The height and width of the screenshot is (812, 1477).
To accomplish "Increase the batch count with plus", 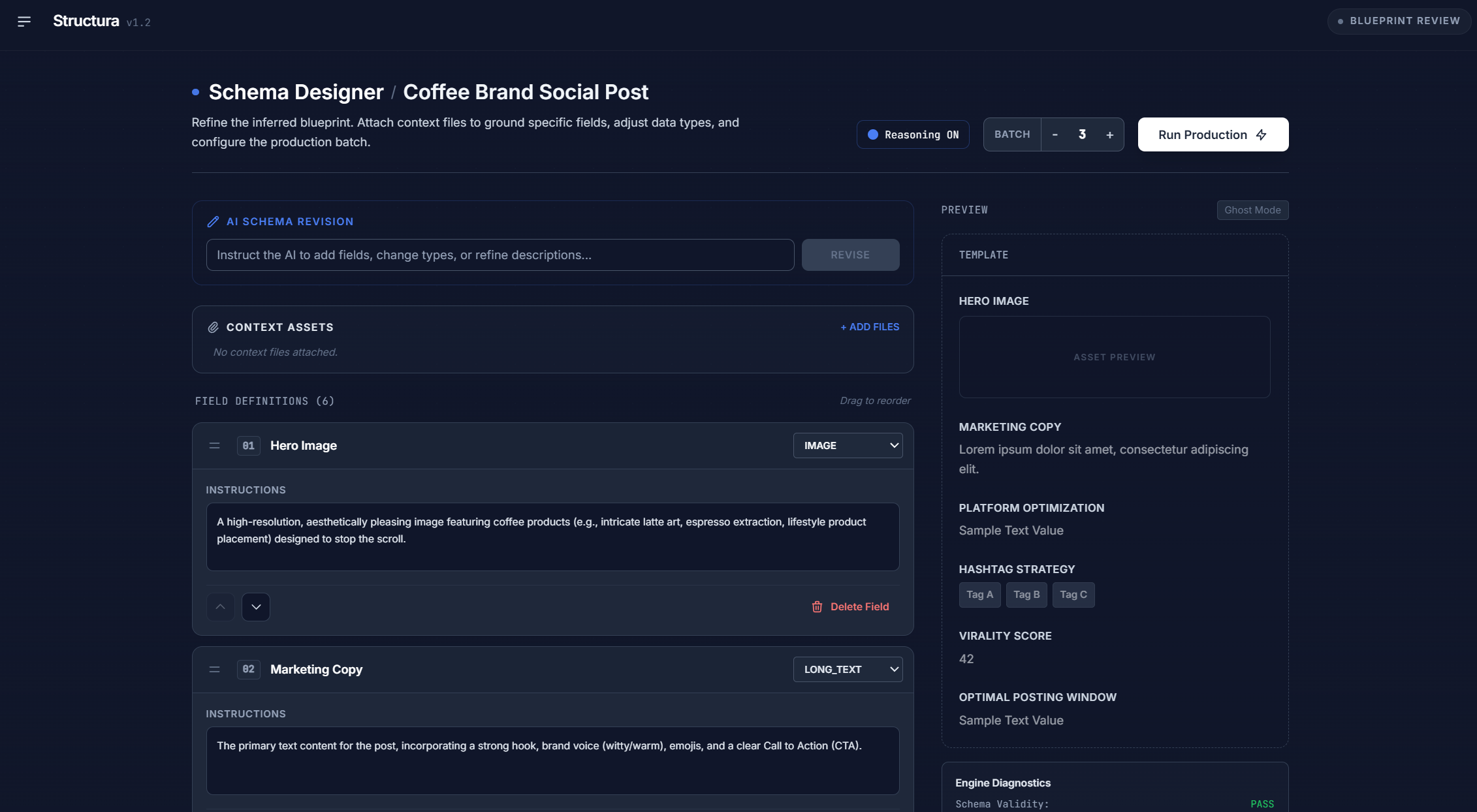I will [1109, 134].
